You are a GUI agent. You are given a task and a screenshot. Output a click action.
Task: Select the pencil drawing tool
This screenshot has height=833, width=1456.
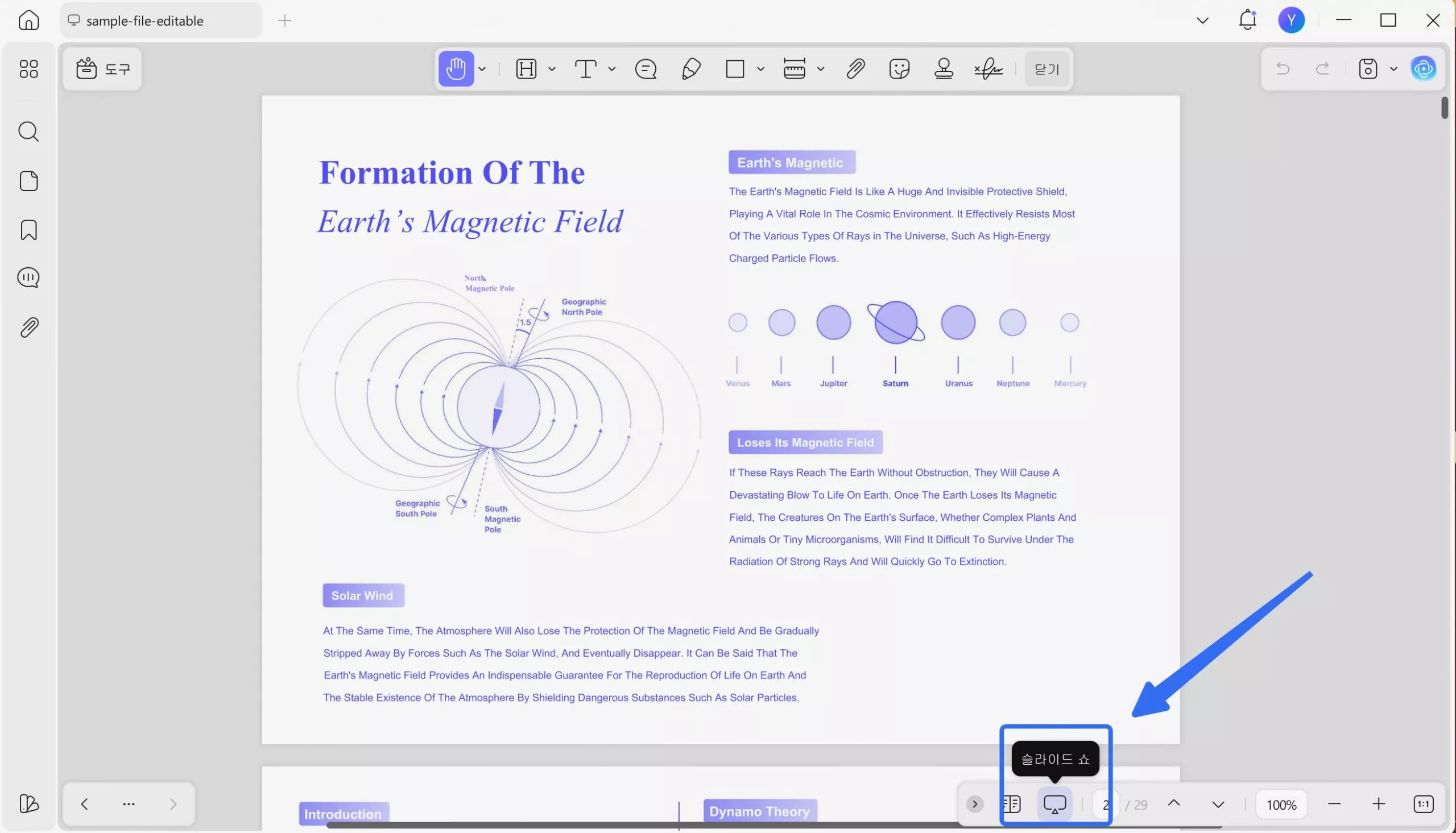tap(691, 69)
